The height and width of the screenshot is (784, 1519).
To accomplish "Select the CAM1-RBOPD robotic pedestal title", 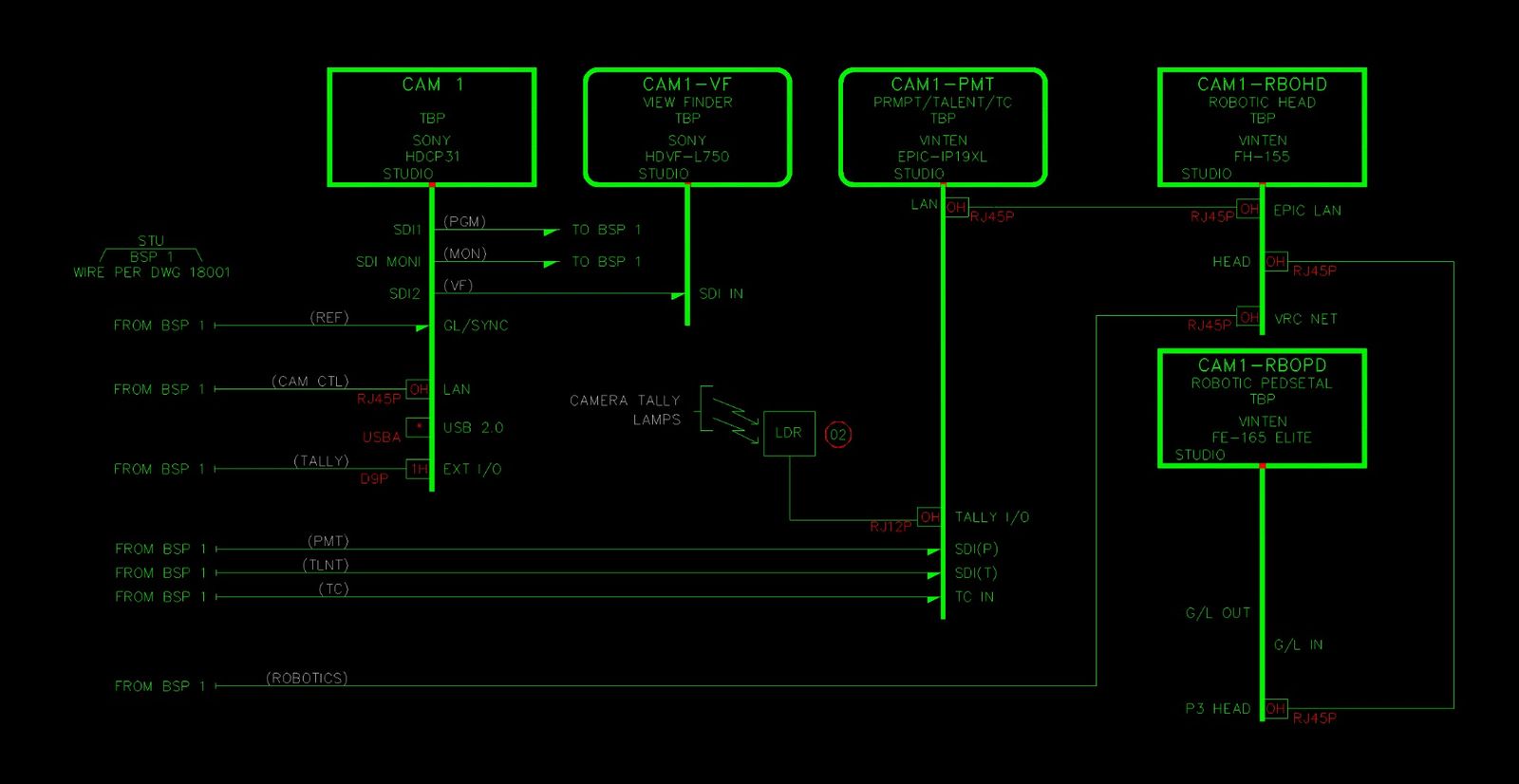I will 1262,365.
